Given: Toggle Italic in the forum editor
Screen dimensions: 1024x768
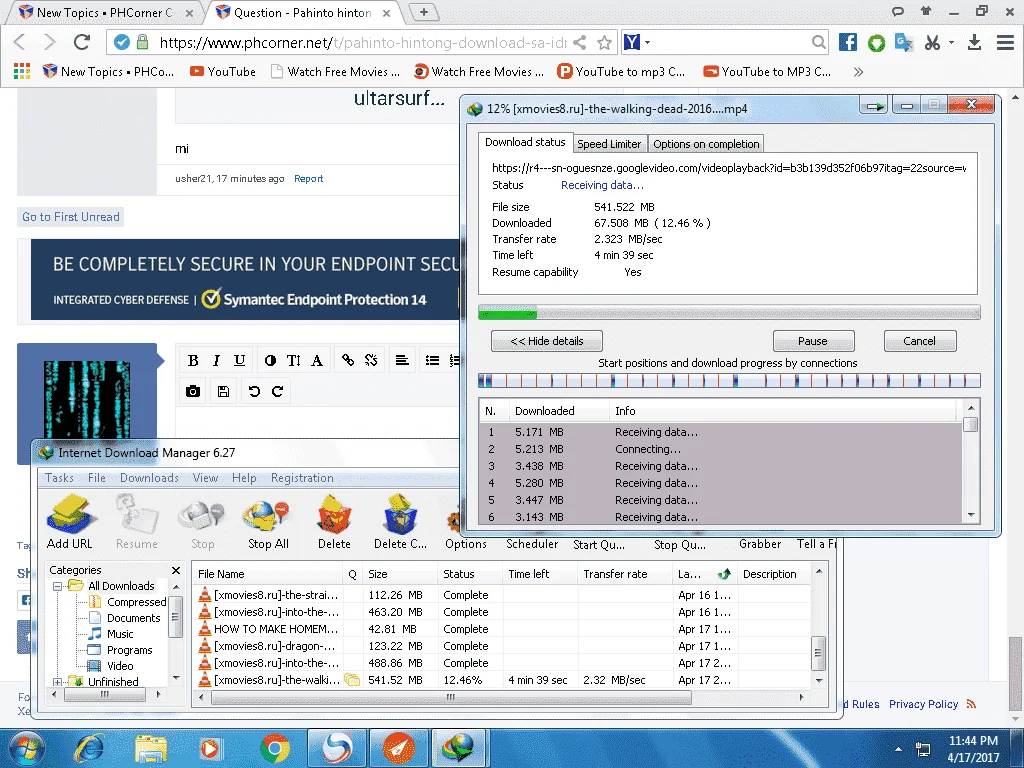Looking at the screenshot, I should pyautogui.click(x=216, y=360).
